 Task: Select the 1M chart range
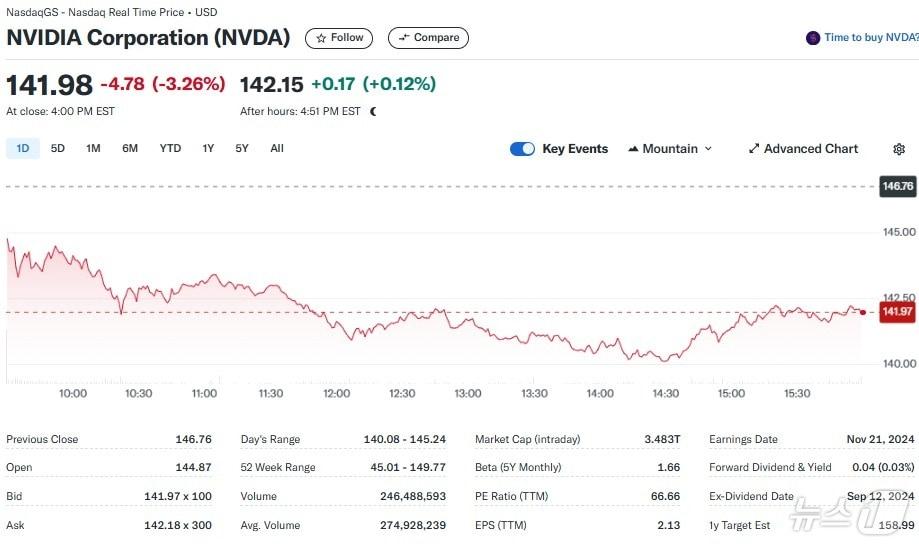(93, 149)
